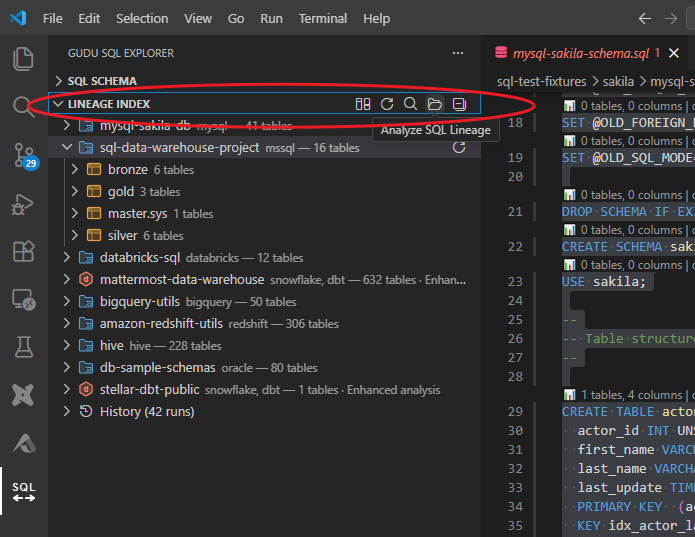Screen dimensions: 695x537
Task: Open the Run and Debug view
Action: 23,204
